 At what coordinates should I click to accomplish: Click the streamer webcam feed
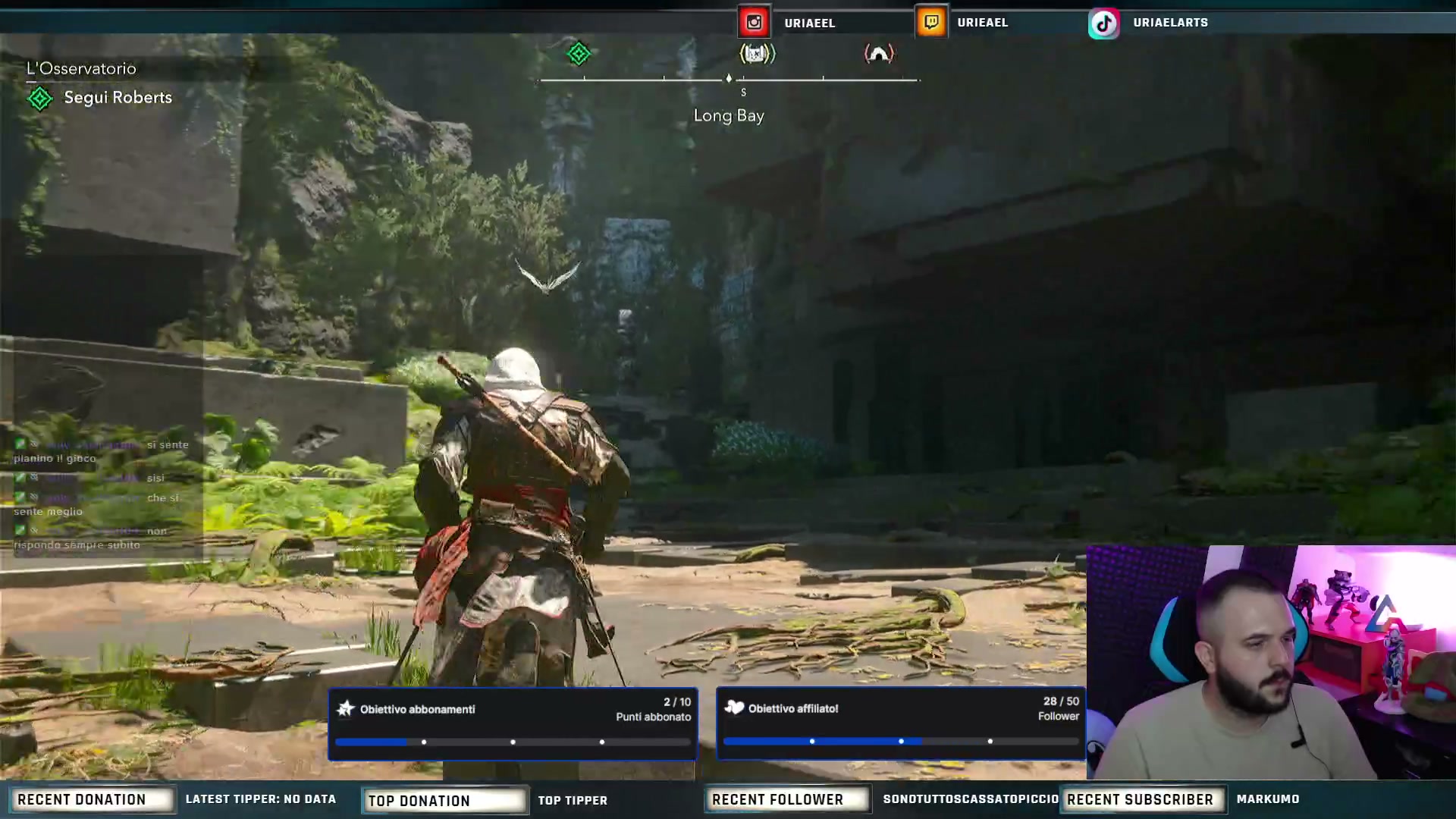[x=1271, y=662]
